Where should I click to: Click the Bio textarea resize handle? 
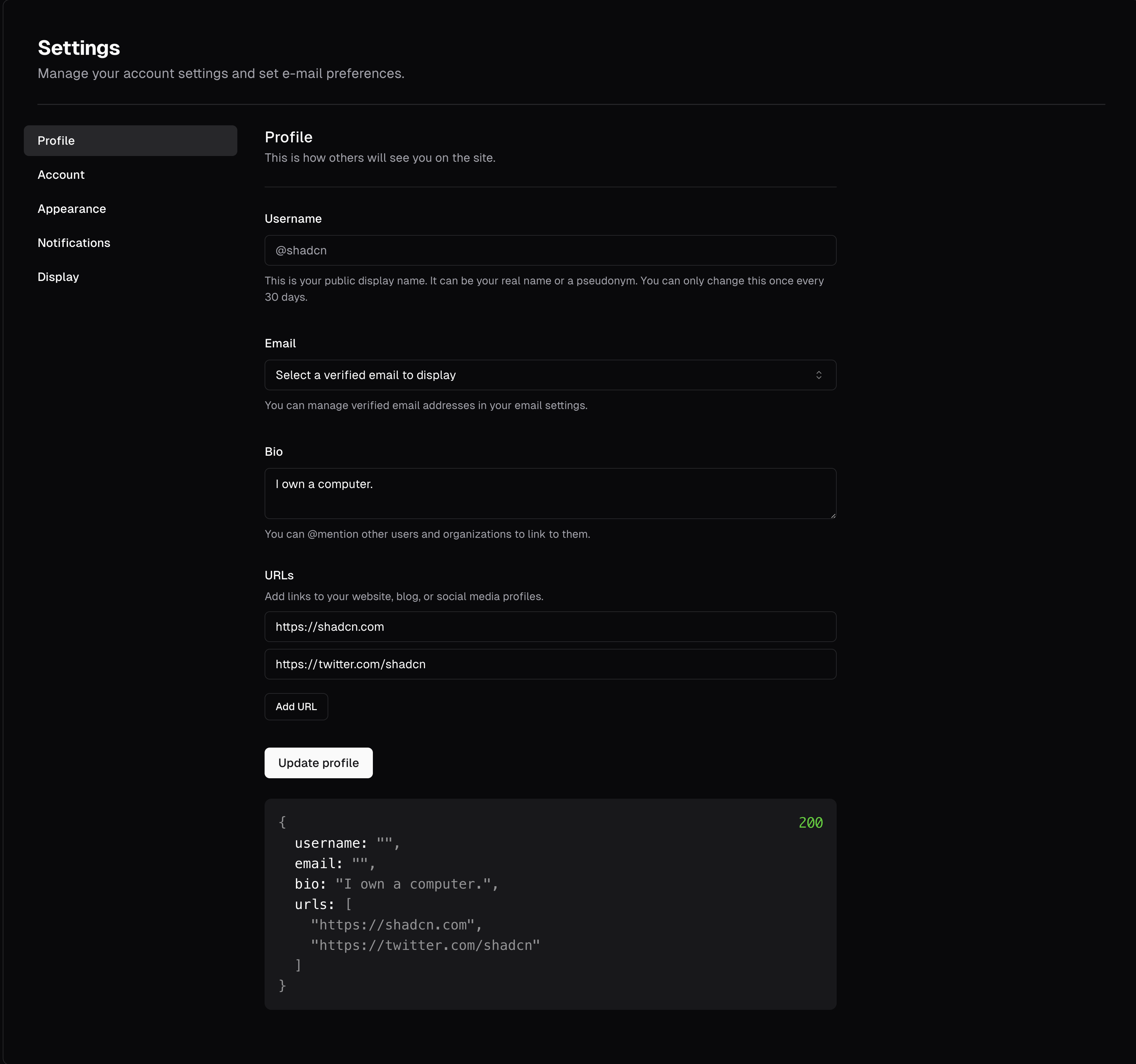[x=833, y=515]
